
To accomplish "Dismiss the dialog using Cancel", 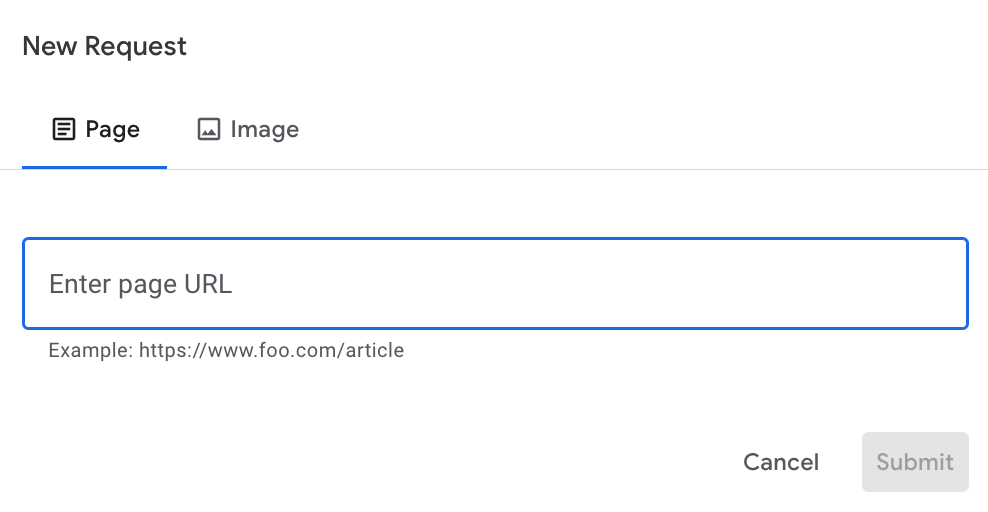I will (780, 462).
